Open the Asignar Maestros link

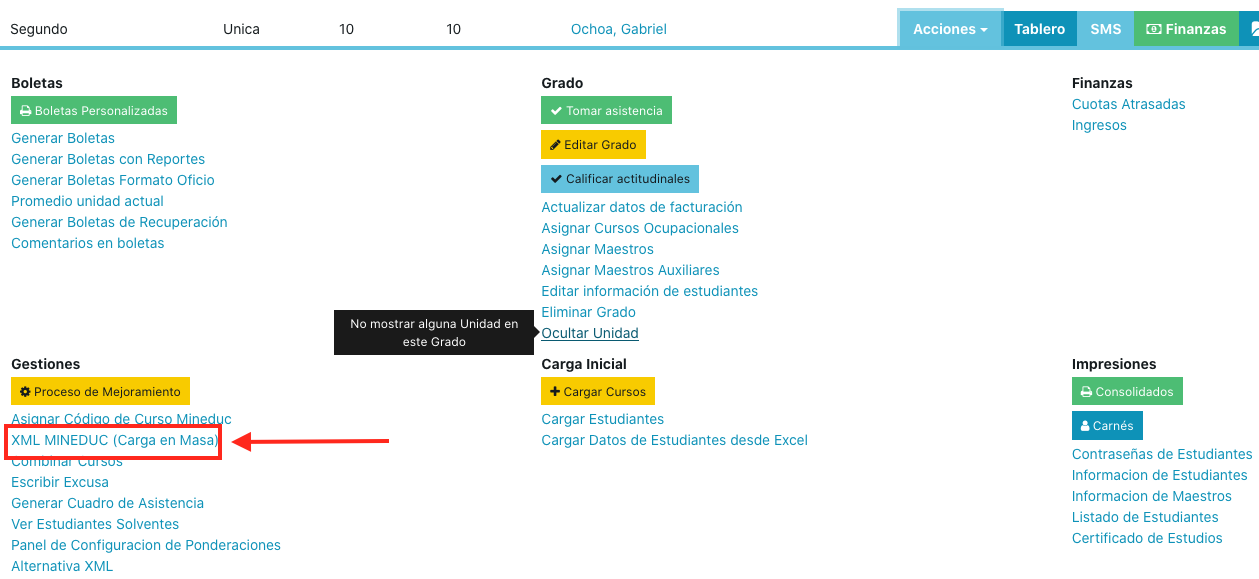(x=597, y=249)
